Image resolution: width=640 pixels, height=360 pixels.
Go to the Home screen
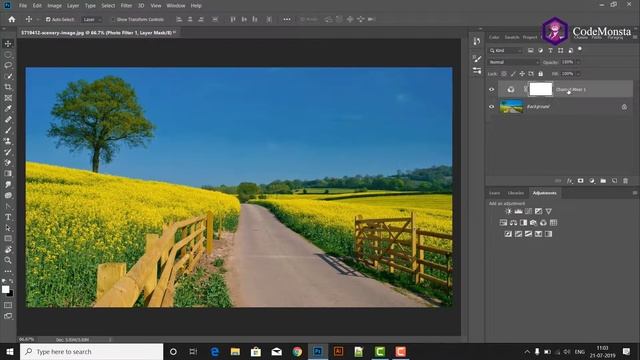(x=12, y=19)
